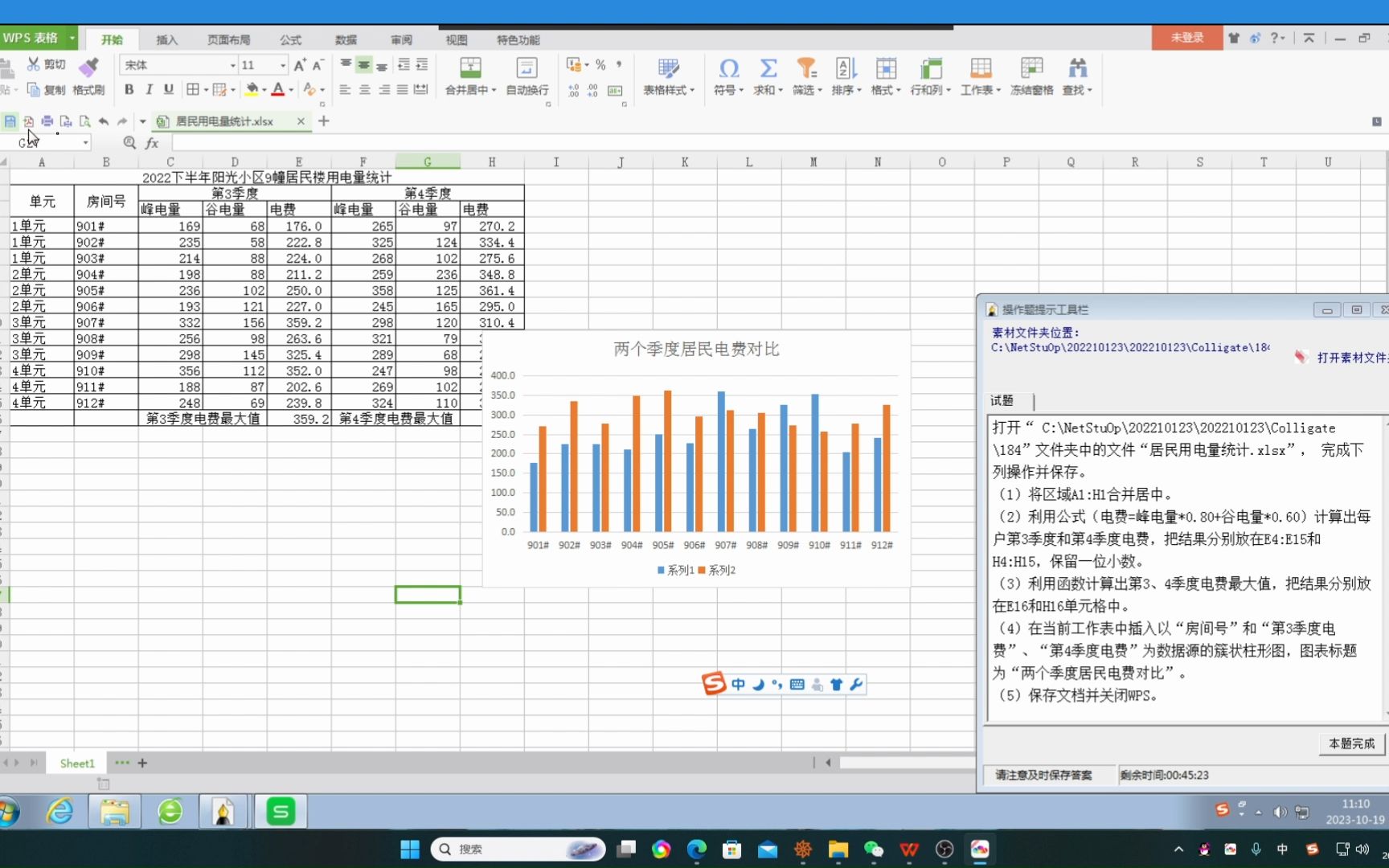
Task: Select the Sheet1 worksheet tab
Action: pyautogui.click(x=77, y=763)
